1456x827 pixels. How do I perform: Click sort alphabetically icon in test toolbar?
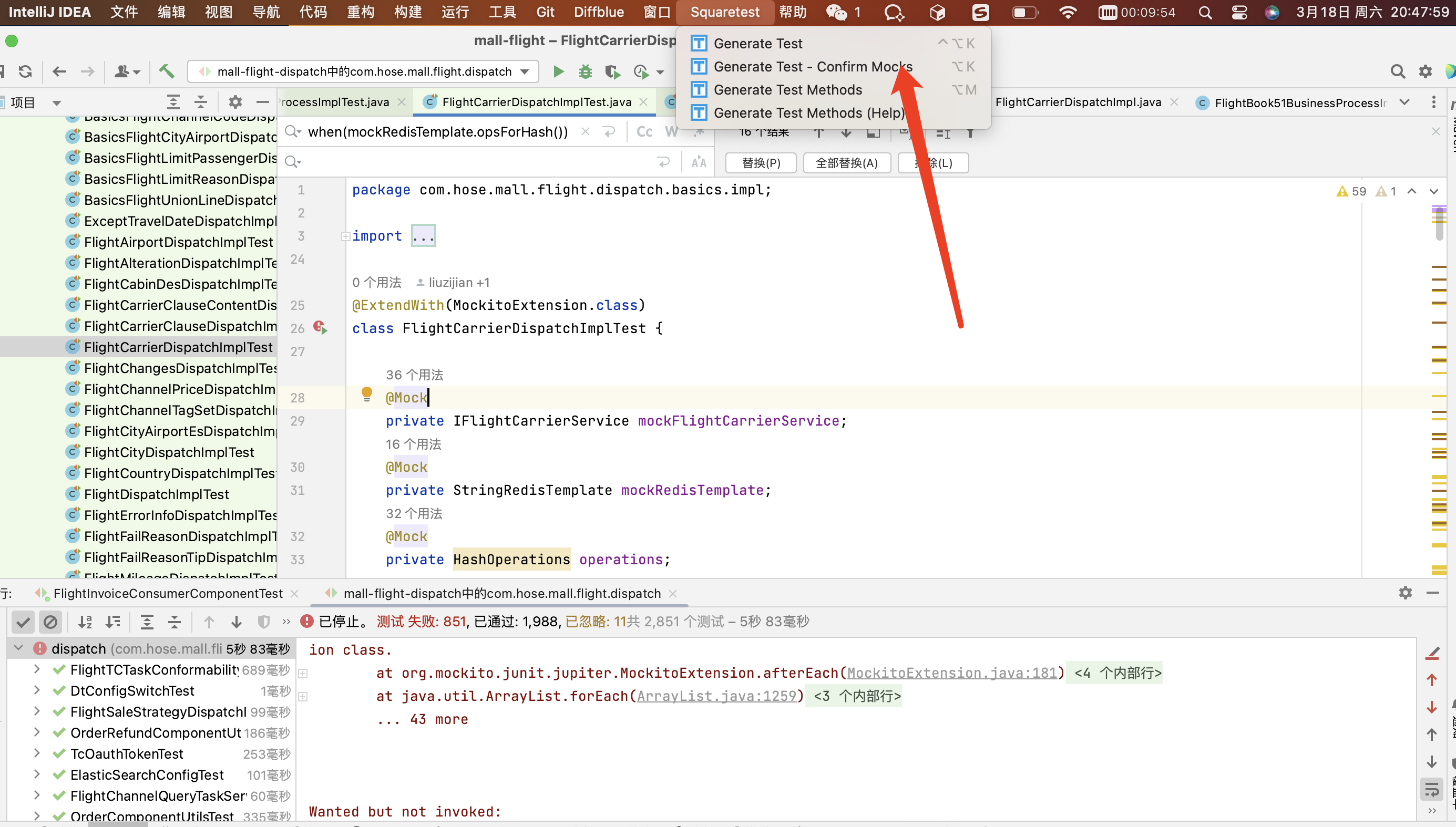click(85, 622)
